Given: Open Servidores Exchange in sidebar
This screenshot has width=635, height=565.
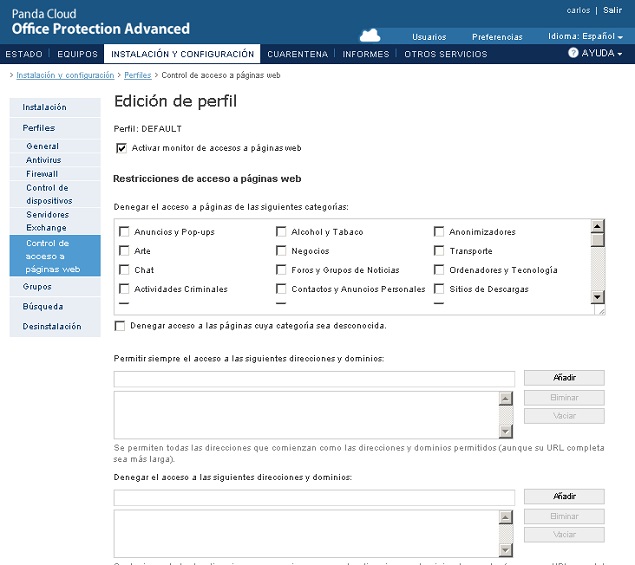Looking at the screenshot, I should click(x=55, y=221).
